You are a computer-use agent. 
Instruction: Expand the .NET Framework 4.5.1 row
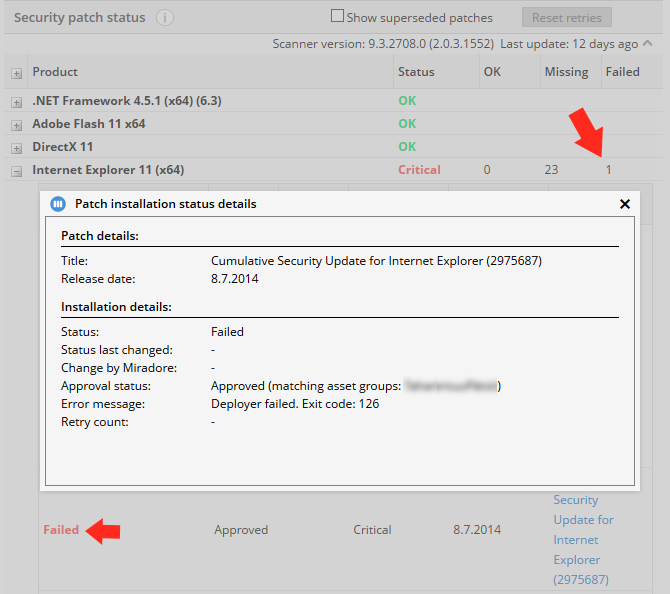(x=16, y=102)
